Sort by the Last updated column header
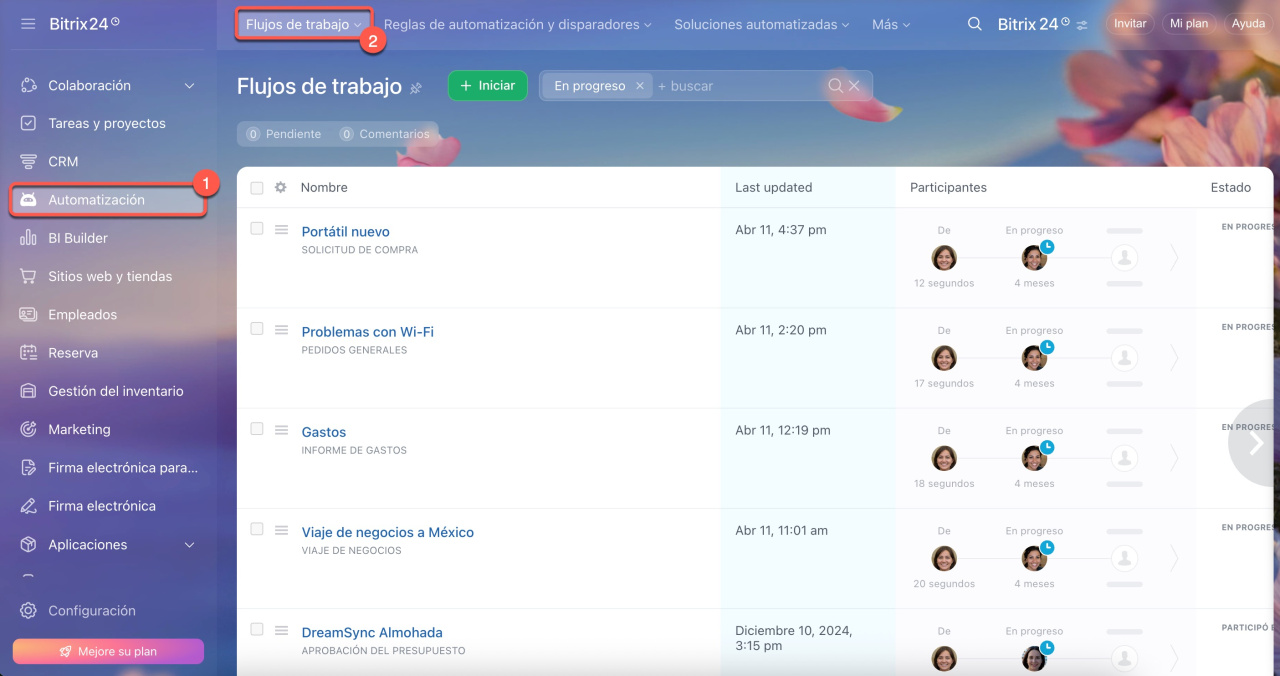The height and width of the screenshot is (676, 1280). pyautogui.click(x=774, y=187)
